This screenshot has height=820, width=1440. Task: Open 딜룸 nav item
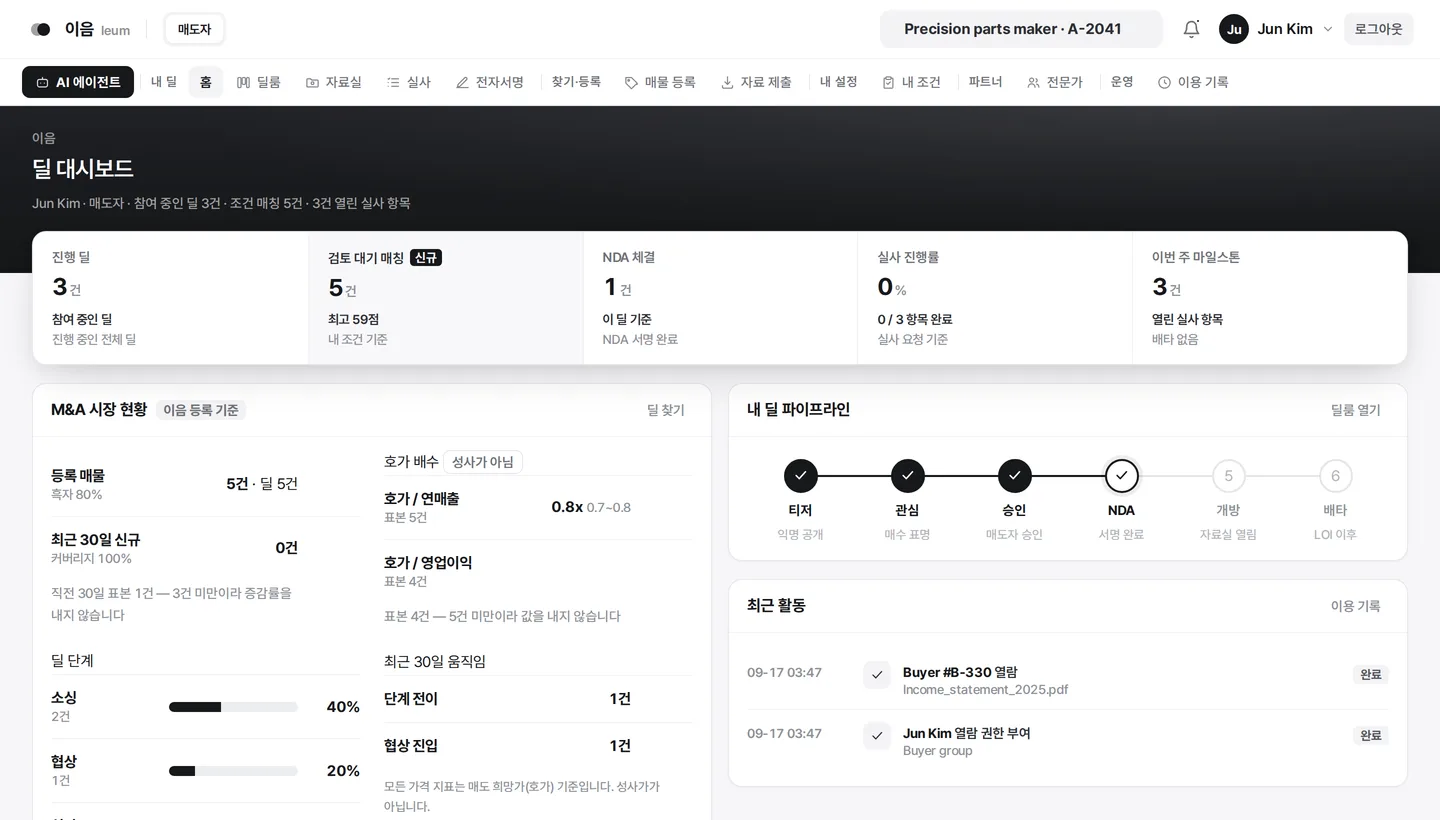(x=259, y=82)
